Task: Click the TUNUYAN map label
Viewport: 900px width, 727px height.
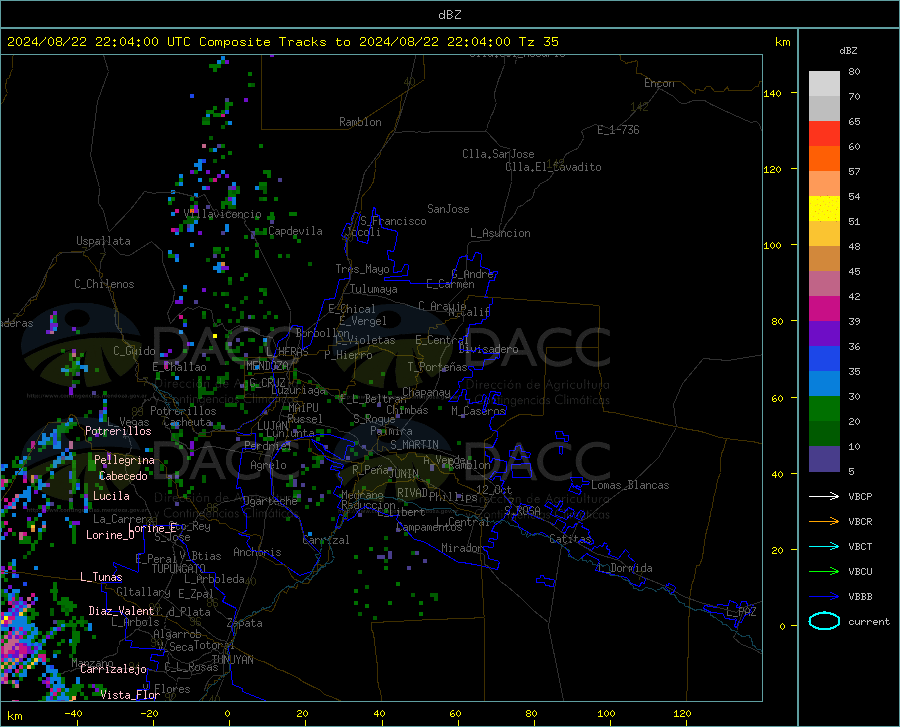Action: (232, 660)
